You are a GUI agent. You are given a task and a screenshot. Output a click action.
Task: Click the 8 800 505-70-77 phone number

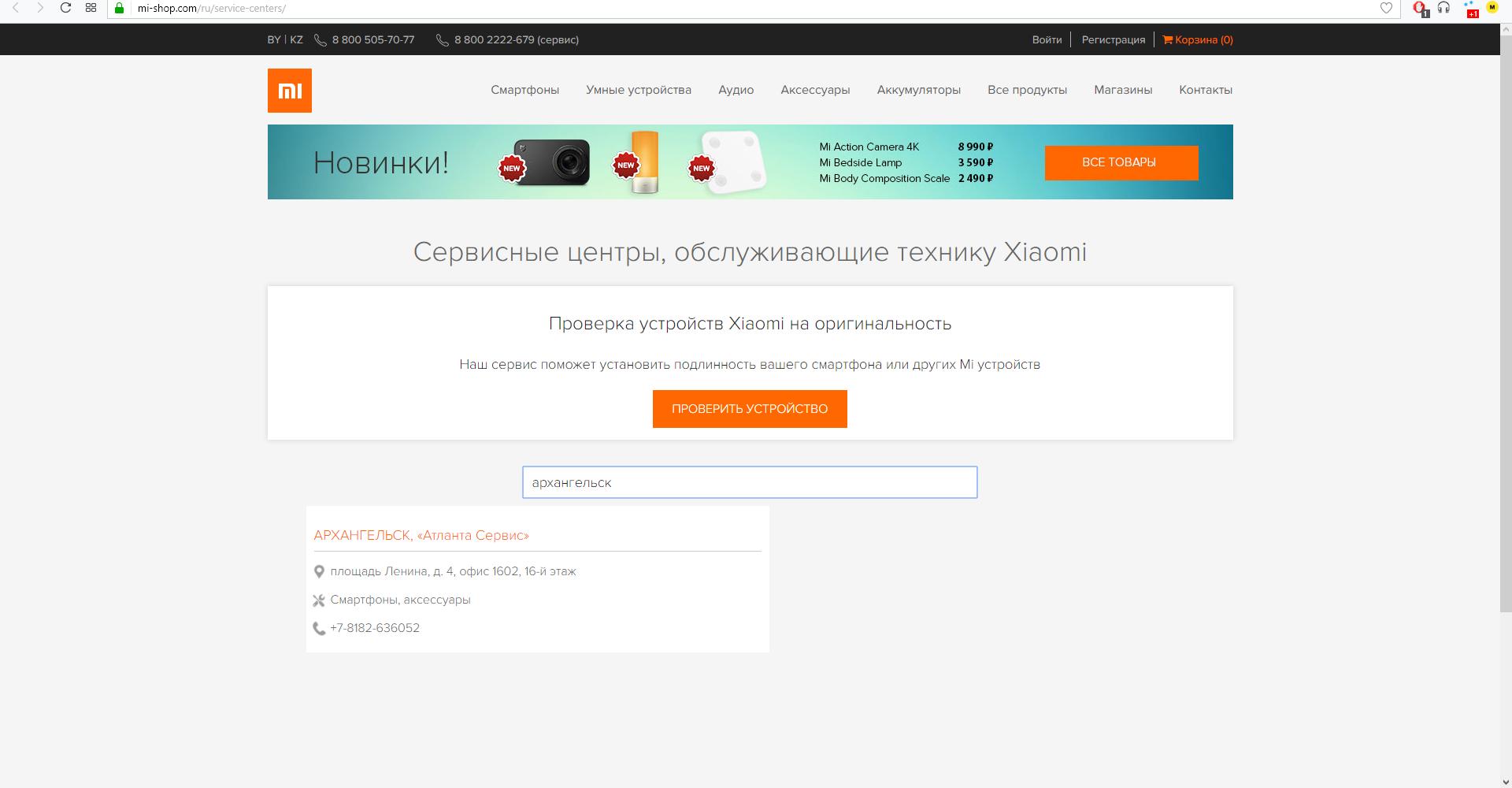click(x=373, y=39)
